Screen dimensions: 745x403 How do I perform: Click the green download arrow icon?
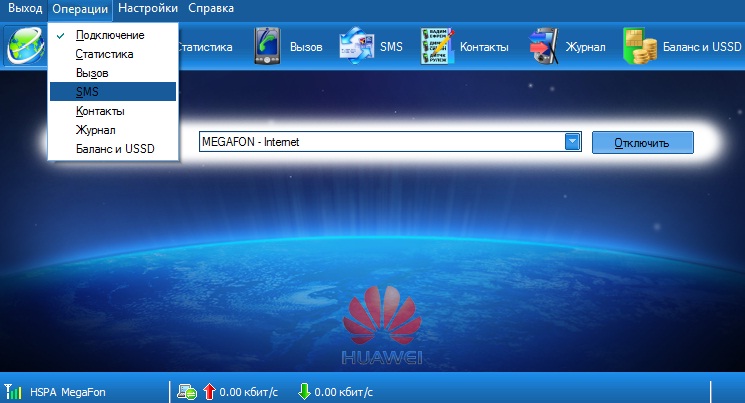tap(304, 392)
